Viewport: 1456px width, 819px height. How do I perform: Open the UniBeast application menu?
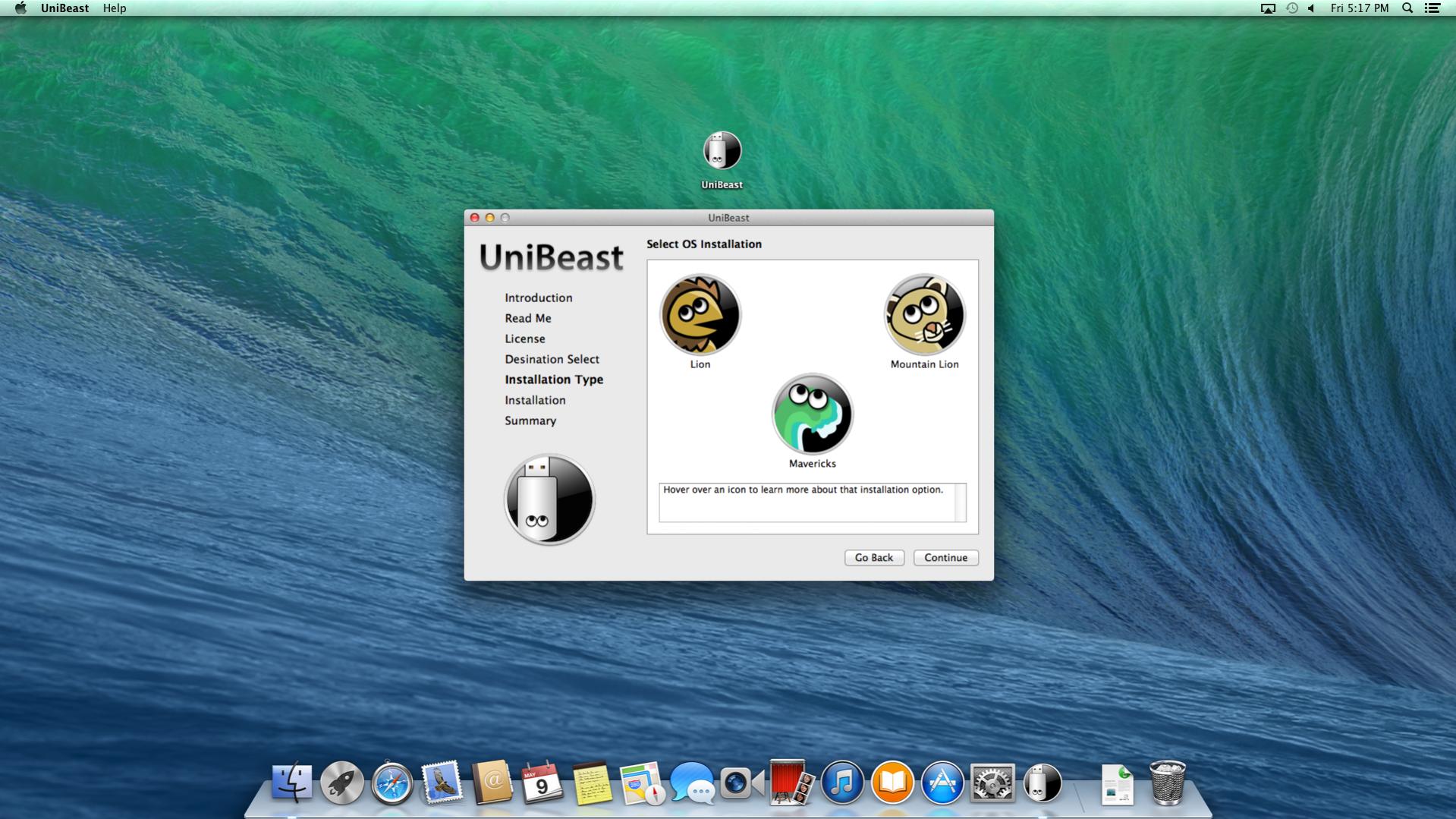tap(64, 8)
